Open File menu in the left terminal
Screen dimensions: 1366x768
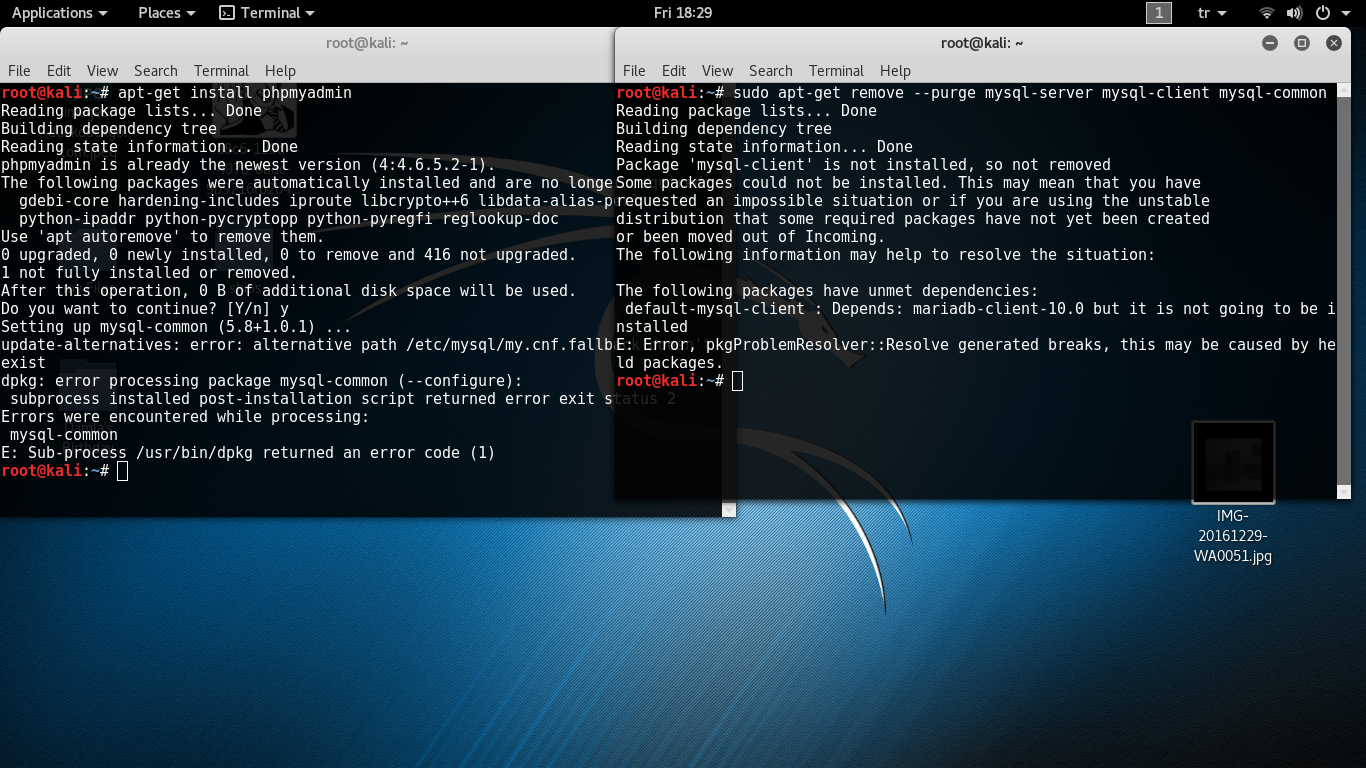pos(19,71)
